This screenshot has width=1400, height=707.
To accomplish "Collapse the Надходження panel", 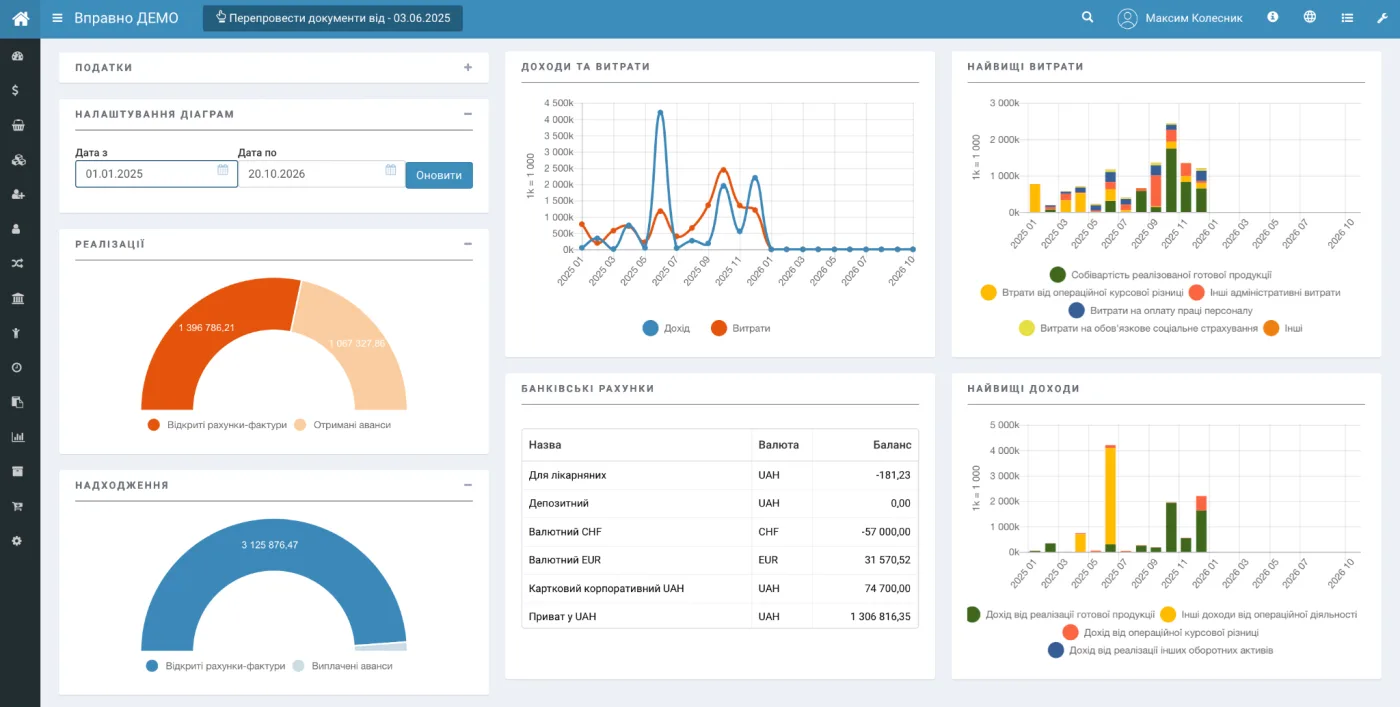I will pyautogui.click(x=468, y=485).
